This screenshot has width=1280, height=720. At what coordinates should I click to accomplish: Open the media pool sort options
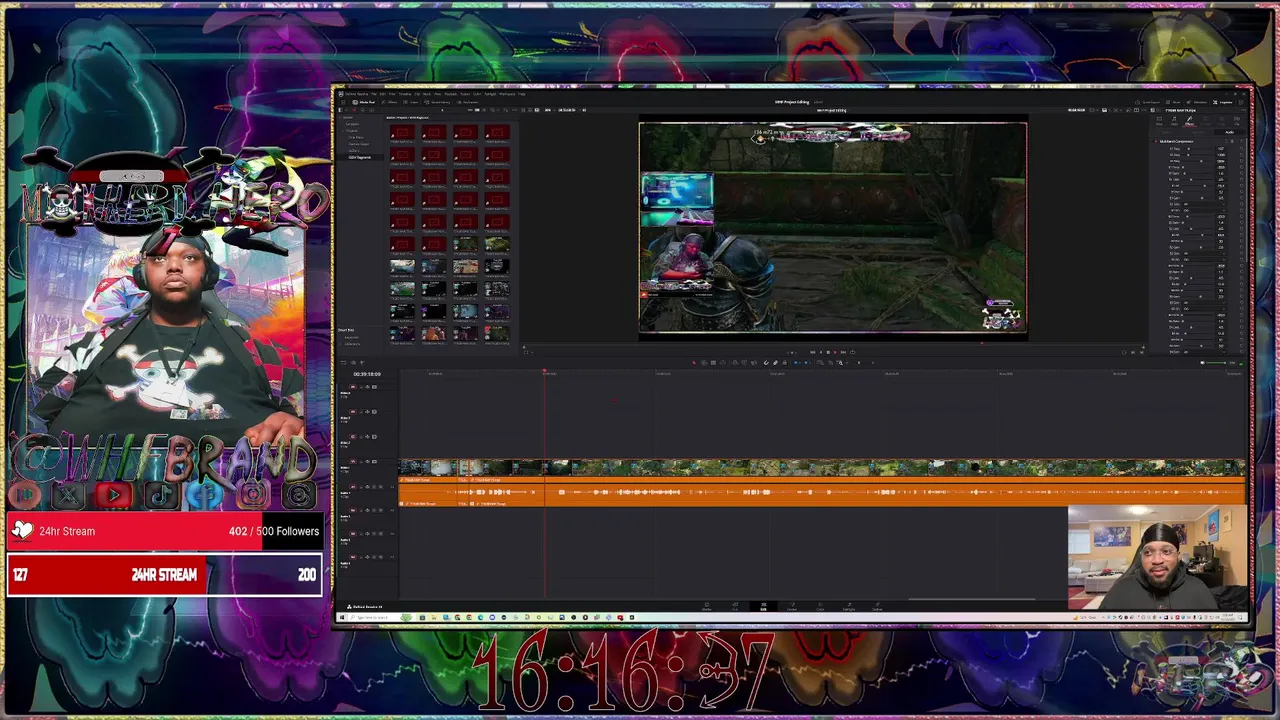coord(506,110)
